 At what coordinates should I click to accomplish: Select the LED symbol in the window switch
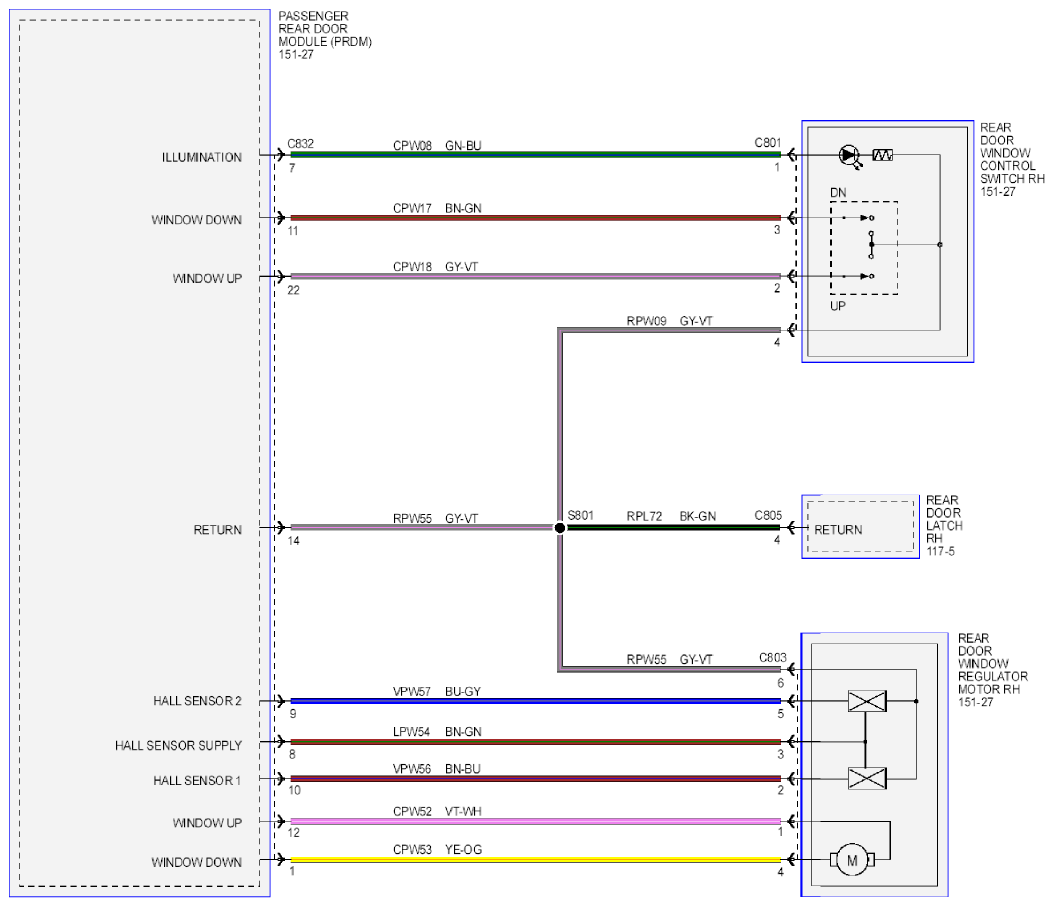[850, 155]
